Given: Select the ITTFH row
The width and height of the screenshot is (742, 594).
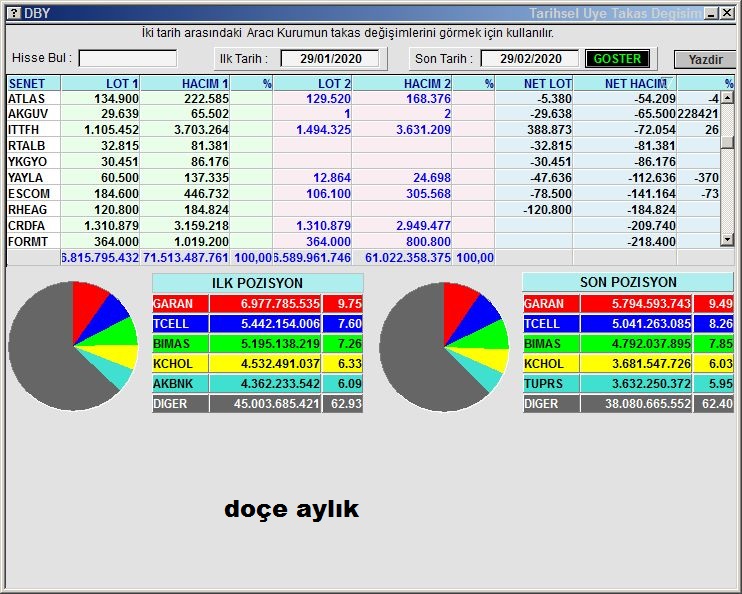Looking at the screenshot, I should 363,130.
